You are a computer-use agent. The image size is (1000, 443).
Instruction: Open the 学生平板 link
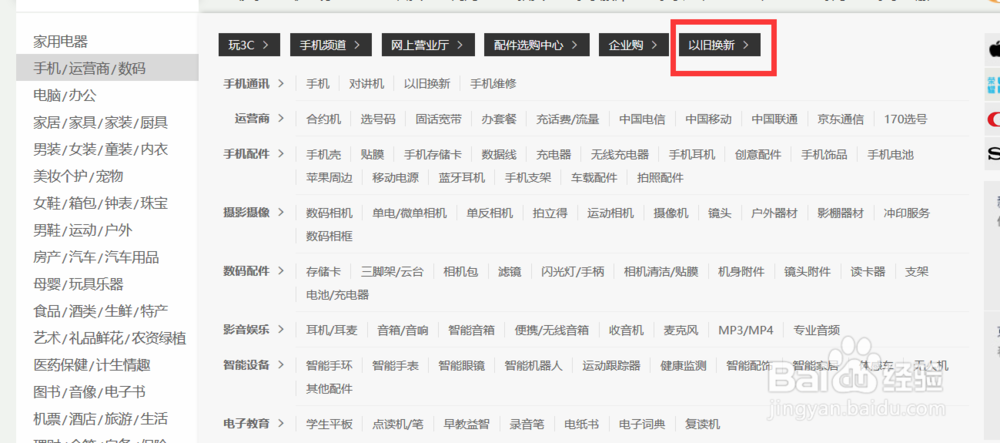[x=329, y=424]
